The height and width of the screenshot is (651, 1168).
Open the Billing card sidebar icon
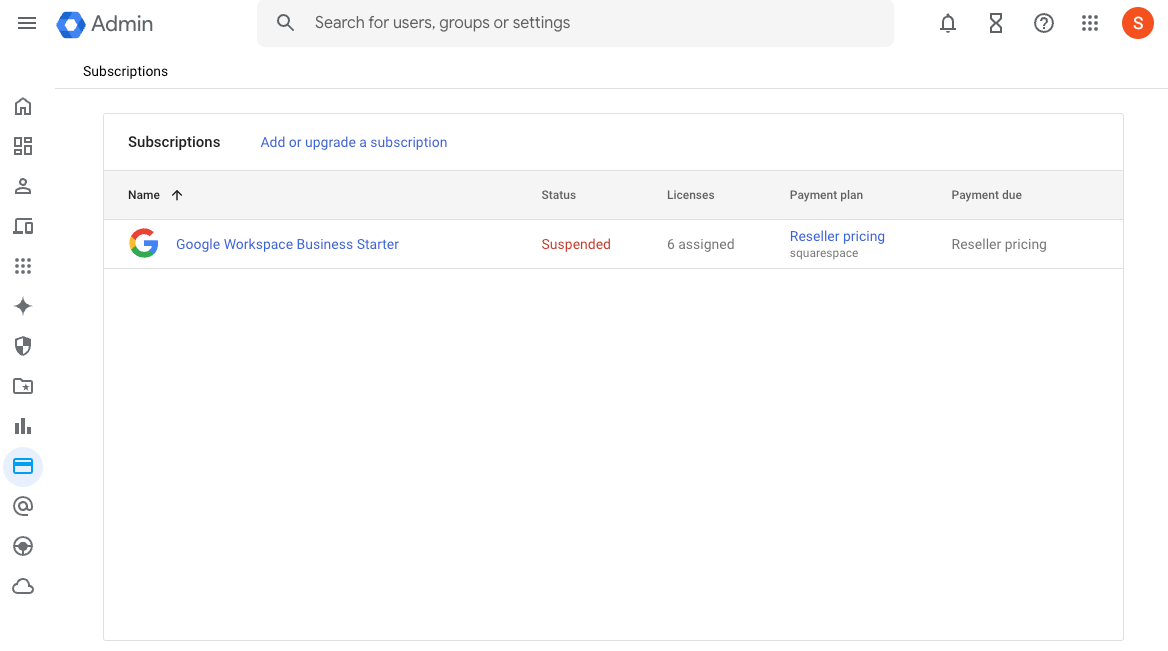[x=23, y=466]
